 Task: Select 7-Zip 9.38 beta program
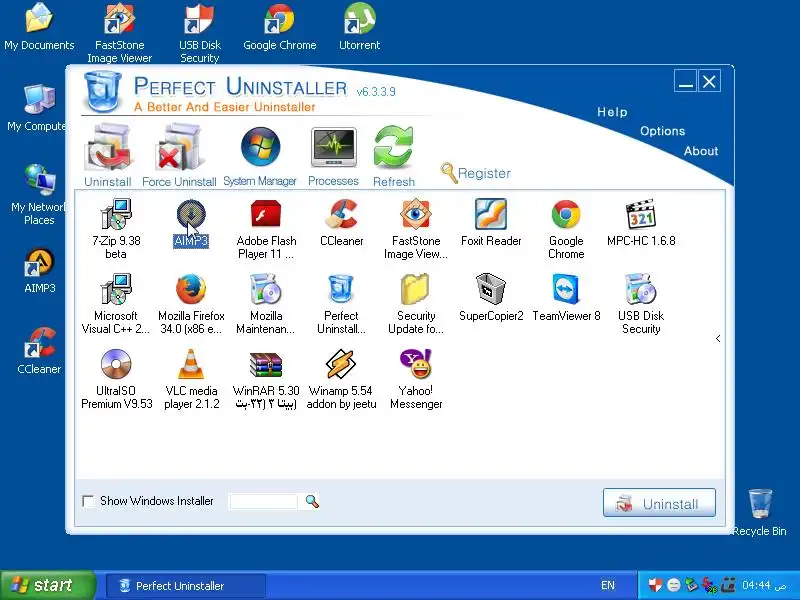point(116,229)
